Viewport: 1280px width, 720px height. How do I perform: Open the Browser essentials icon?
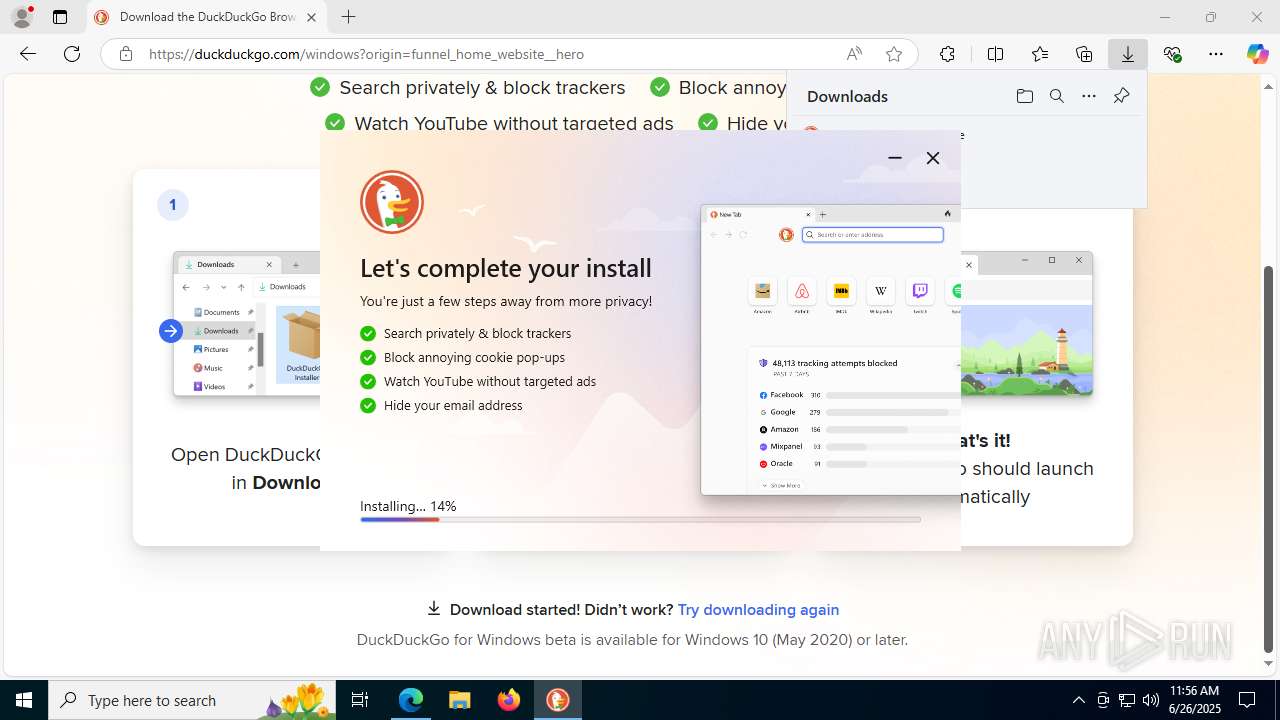tap(1172, 54)
